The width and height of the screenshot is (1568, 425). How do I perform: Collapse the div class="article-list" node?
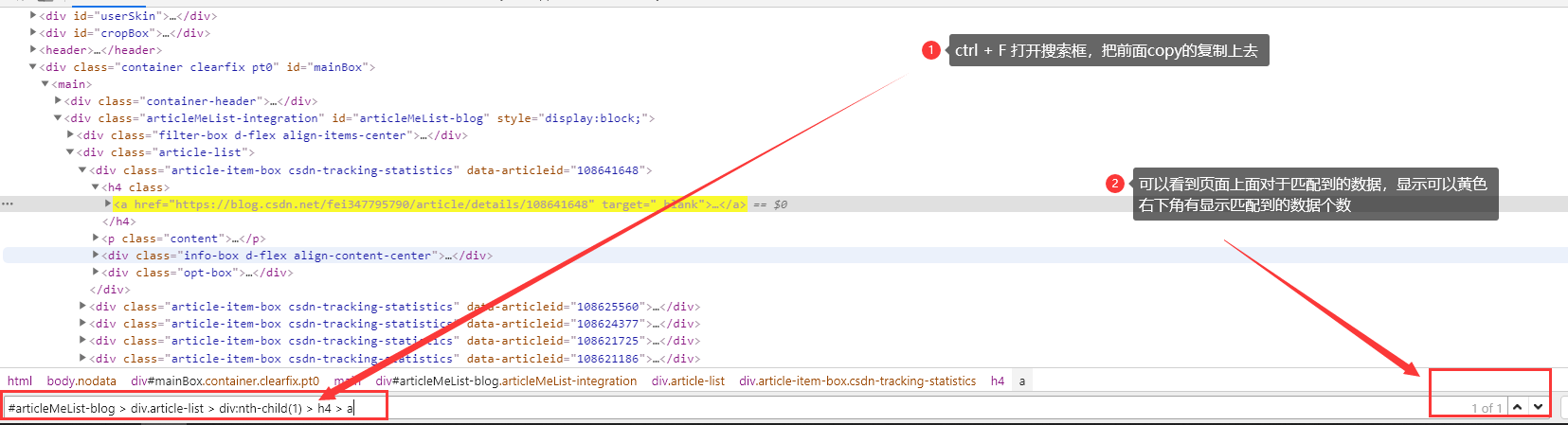coord(70,152)
